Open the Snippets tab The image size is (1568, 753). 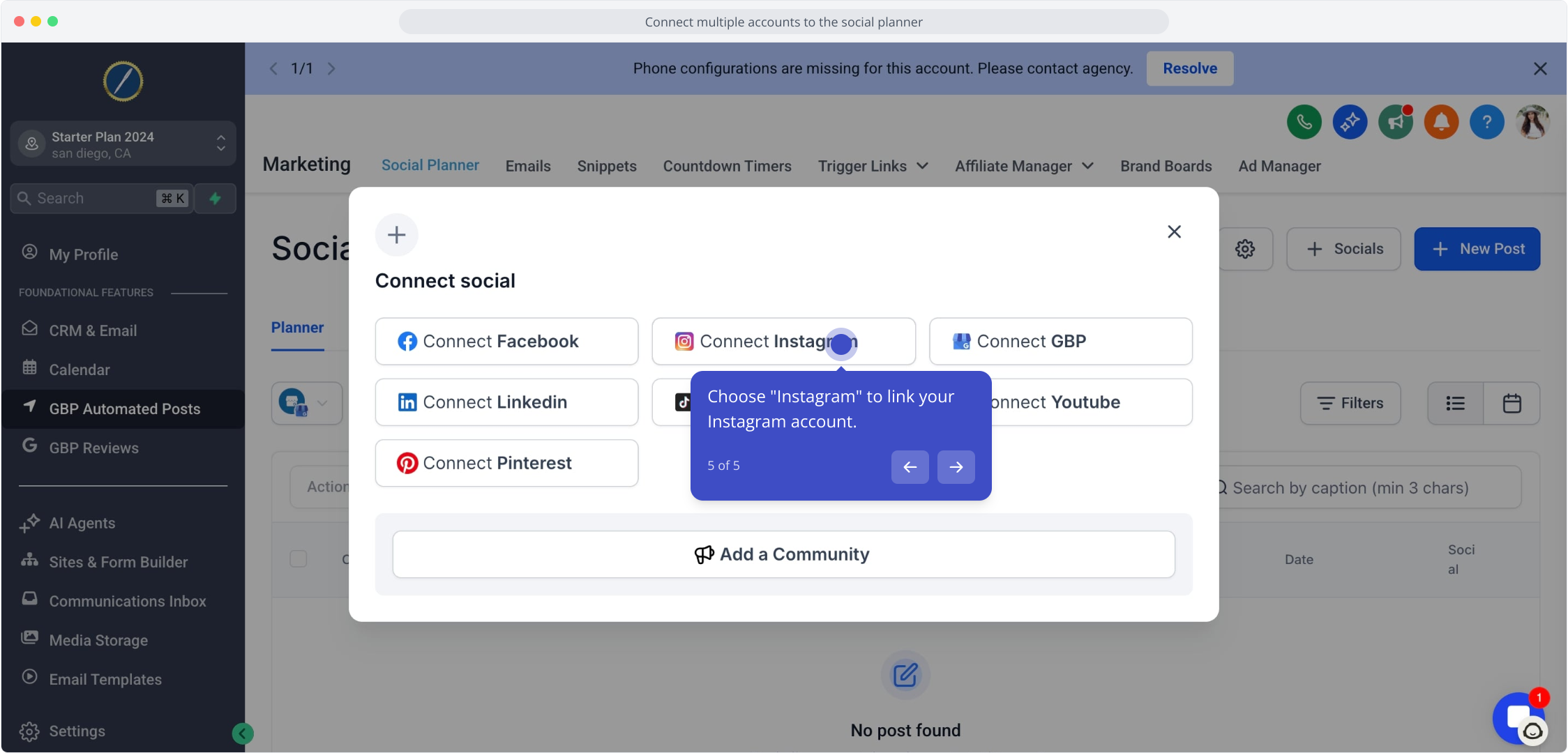[607, 166]
